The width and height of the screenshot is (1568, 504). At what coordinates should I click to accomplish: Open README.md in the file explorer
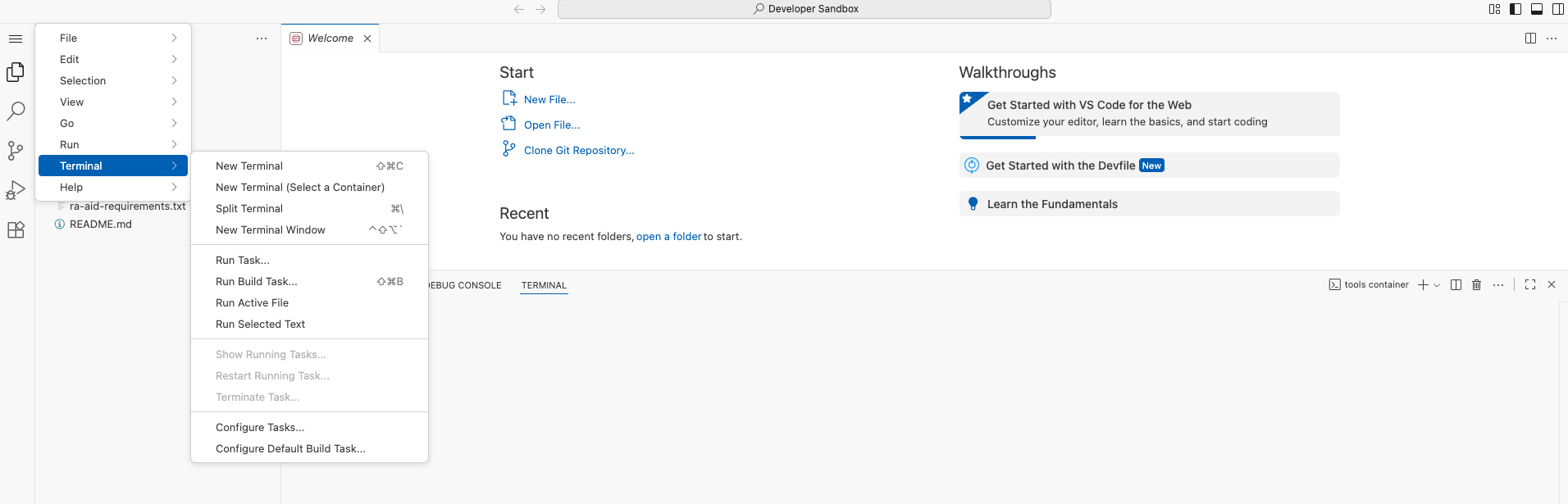click(100, 224)
